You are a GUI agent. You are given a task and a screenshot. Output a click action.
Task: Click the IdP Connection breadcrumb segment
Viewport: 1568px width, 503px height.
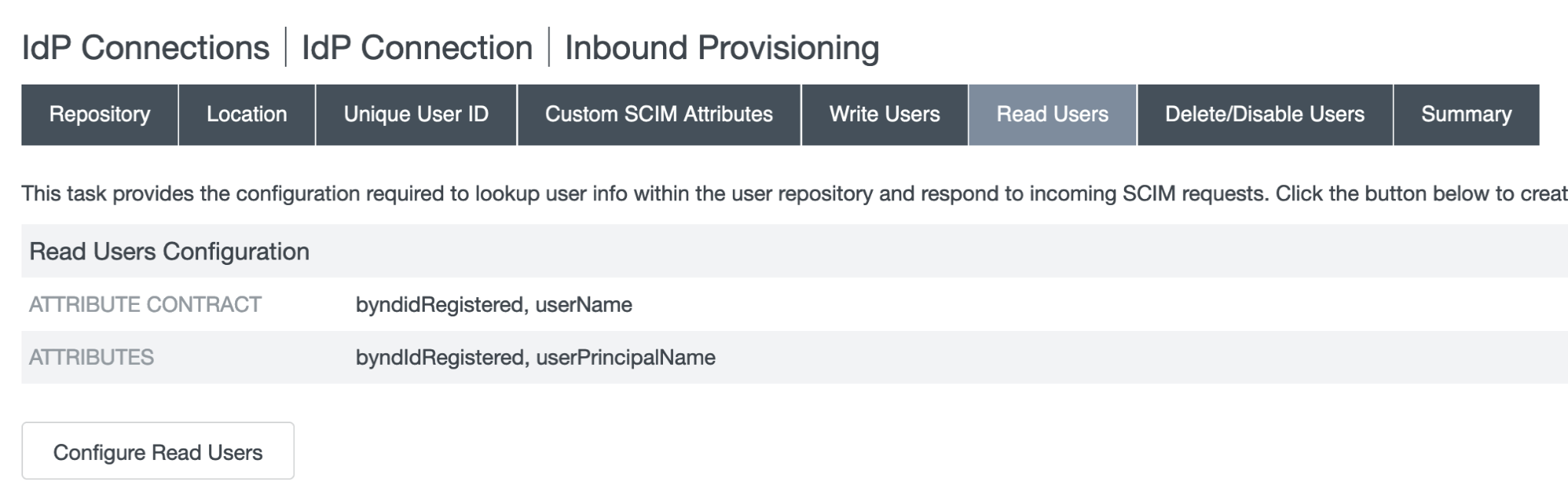pos(417,48)
